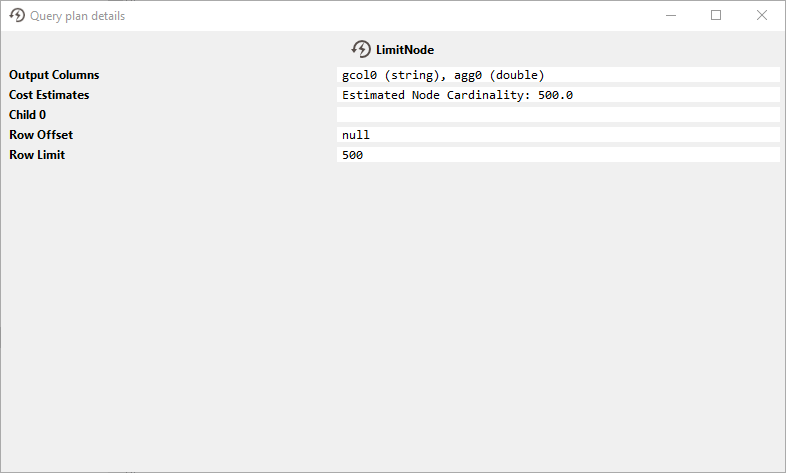786x473 pixels.
Task: Select the Child 0 property label
Action: [x=28, y=115]
